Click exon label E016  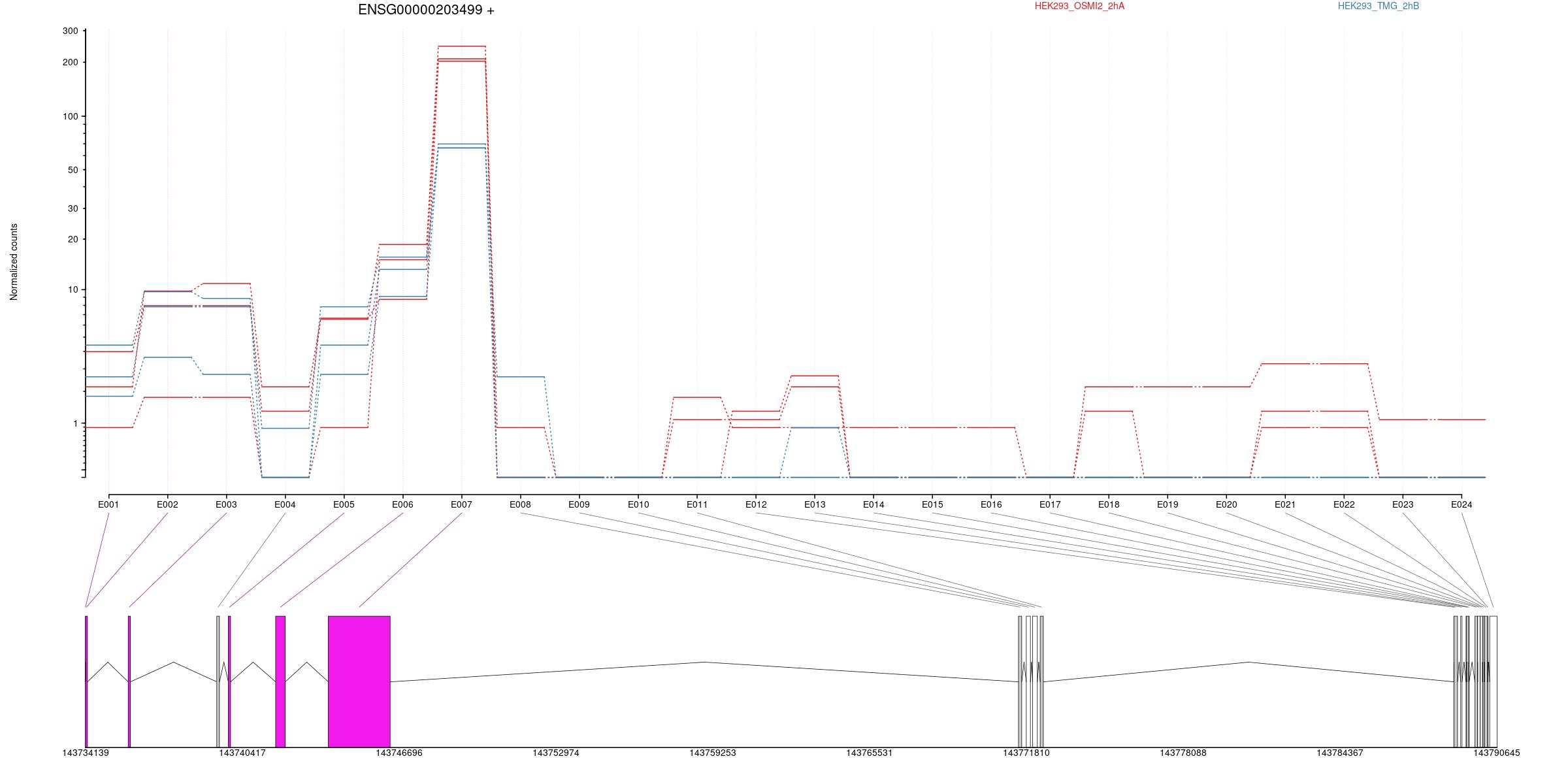(991, 504)
